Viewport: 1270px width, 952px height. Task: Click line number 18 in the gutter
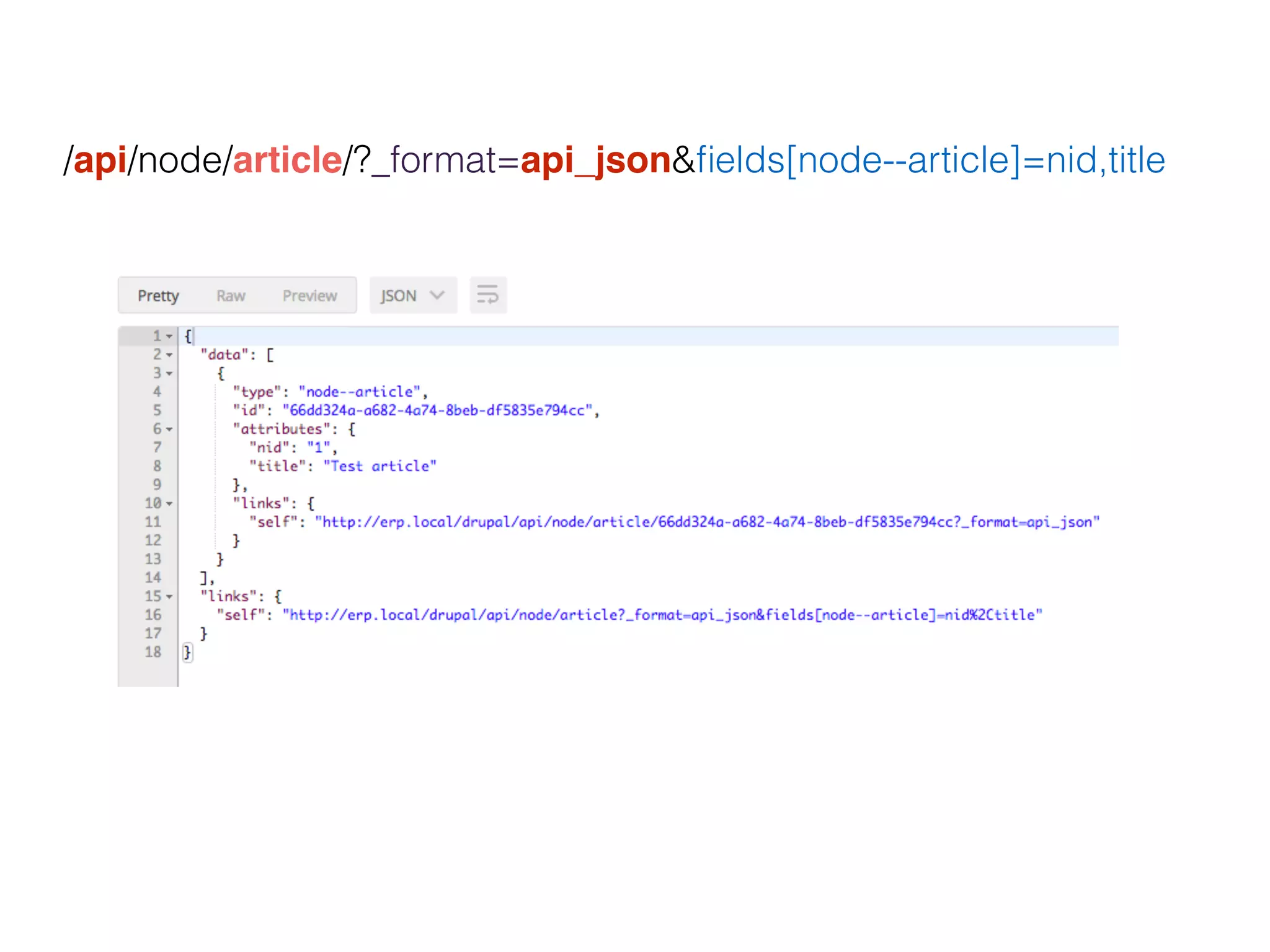tap(153, 652)
